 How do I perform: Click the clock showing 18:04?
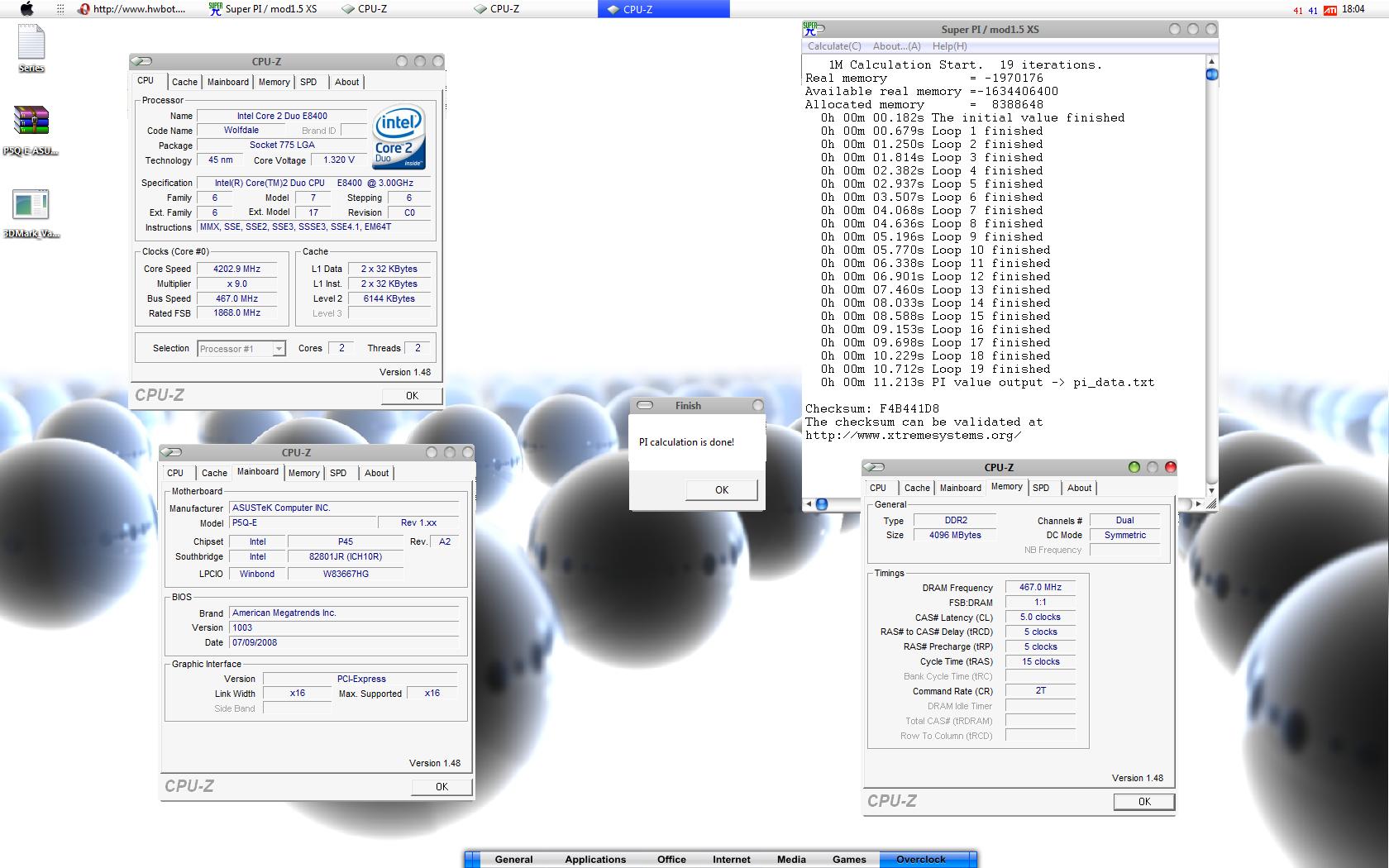[x=1353, y=9]
